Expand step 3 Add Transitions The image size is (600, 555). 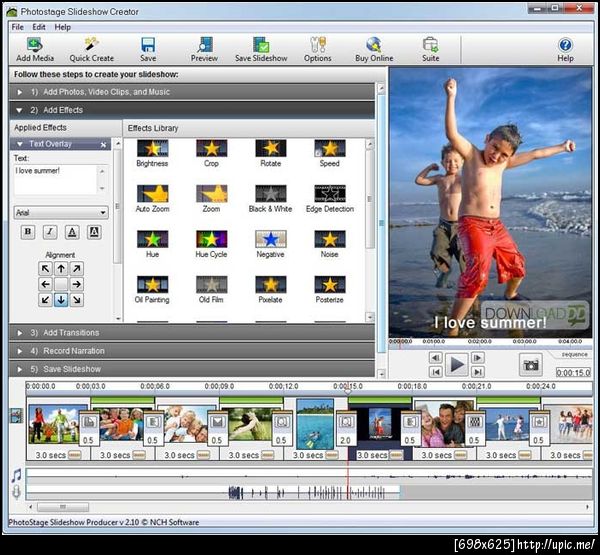point(191,333)
